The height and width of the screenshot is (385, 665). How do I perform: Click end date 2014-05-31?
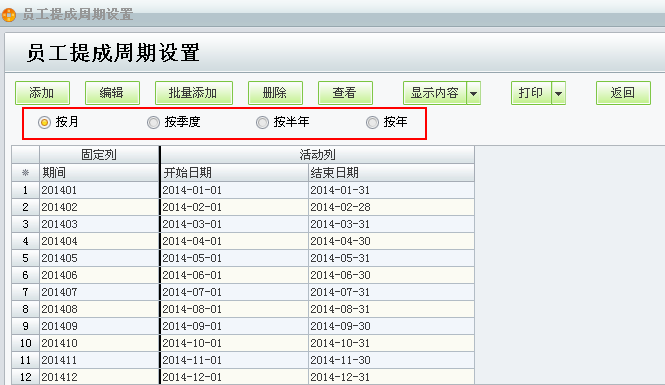(391, 258)
